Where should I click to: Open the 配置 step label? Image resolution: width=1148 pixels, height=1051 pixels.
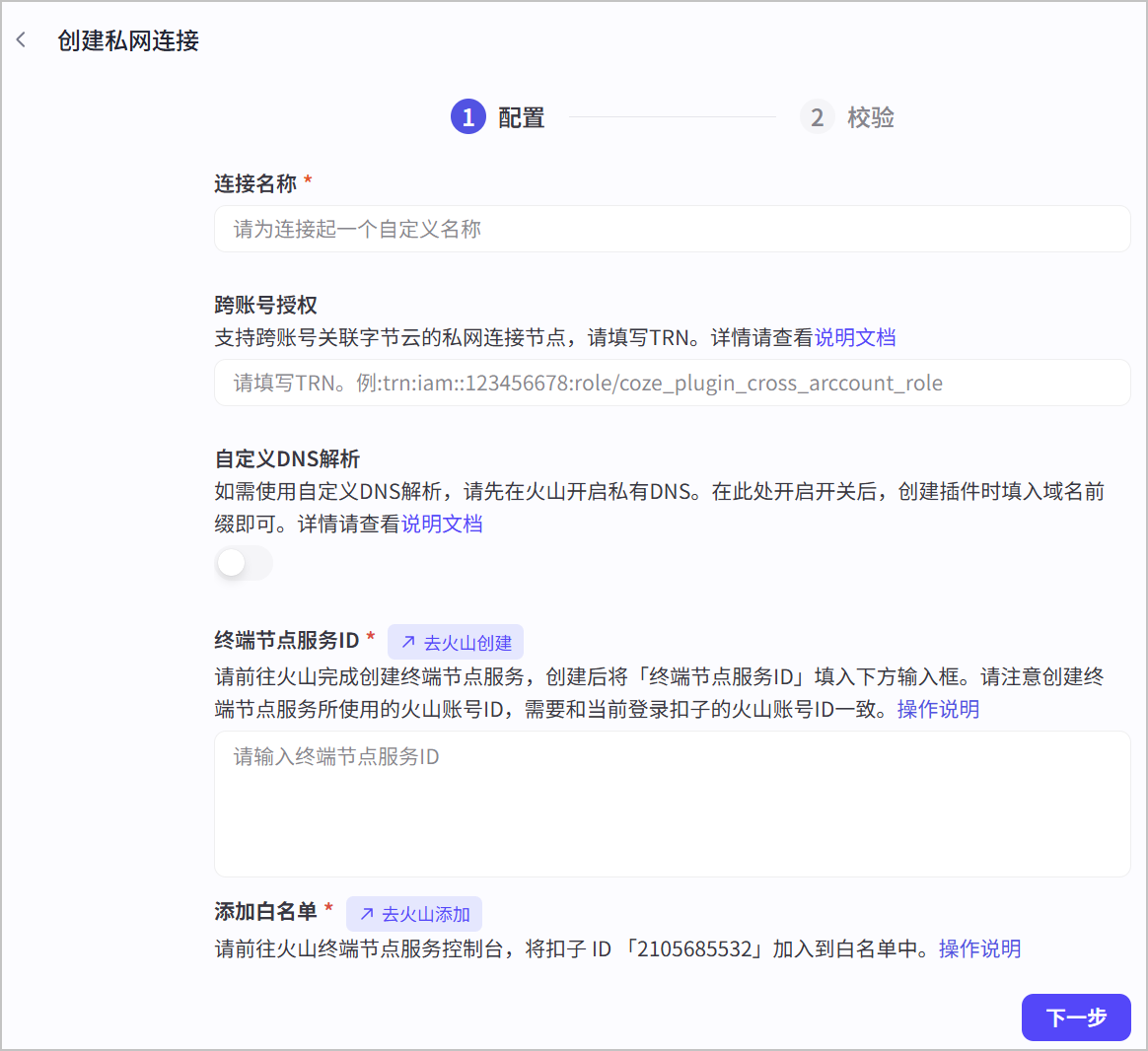(522, 117)
